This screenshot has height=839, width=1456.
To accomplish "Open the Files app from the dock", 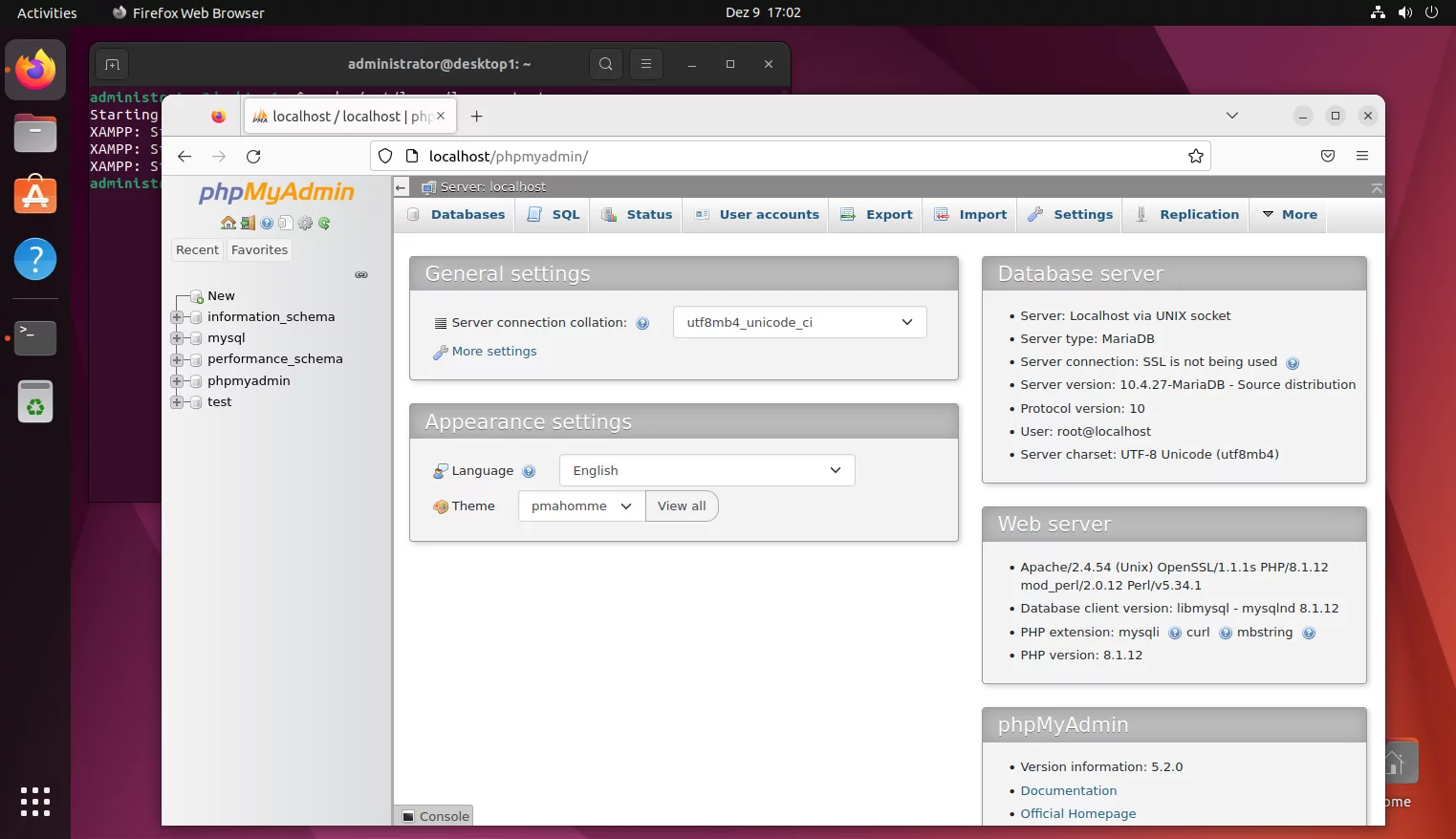I will [x=35, y=133].
